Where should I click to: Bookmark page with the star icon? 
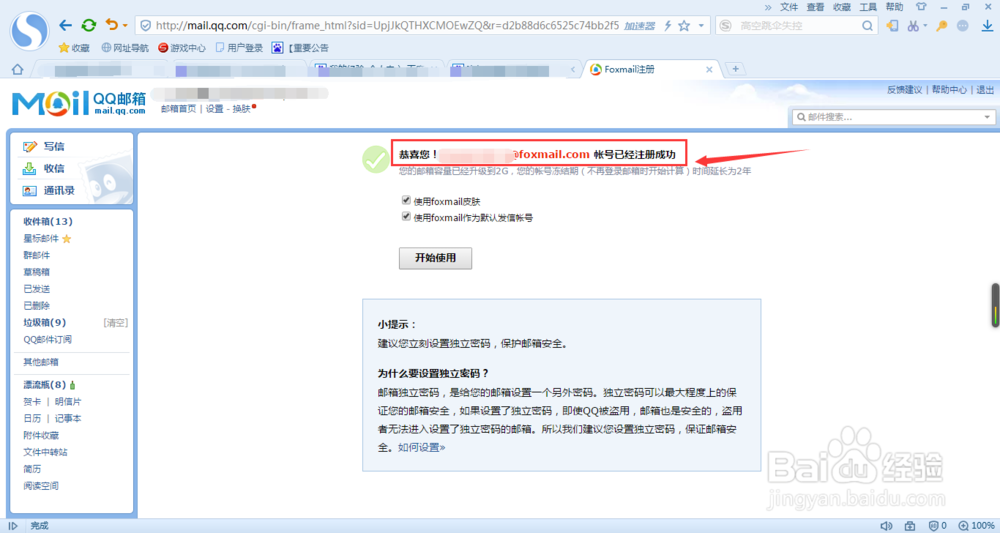[x=684, y=26]
